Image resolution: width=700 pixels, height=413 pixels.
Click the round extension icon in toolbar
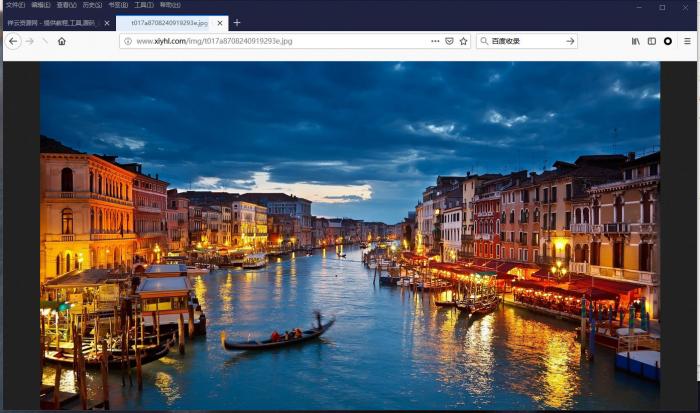(668, 41)
